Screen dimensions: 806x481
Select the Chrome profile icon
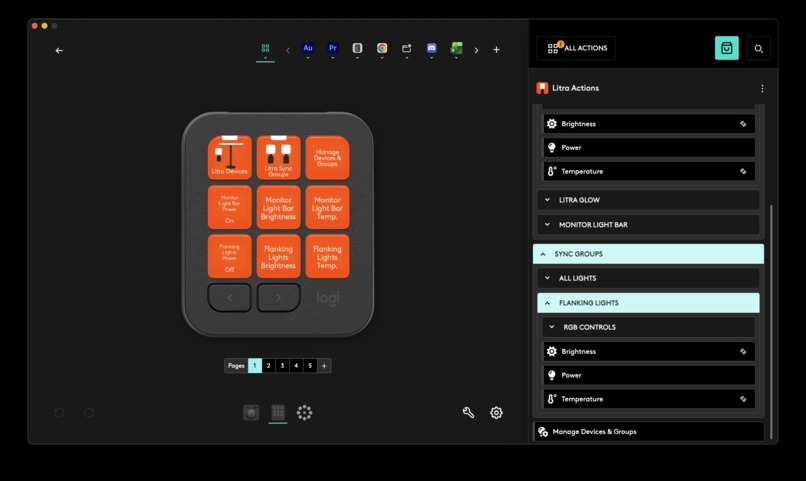pyautogui.click(x=382, y=48)
